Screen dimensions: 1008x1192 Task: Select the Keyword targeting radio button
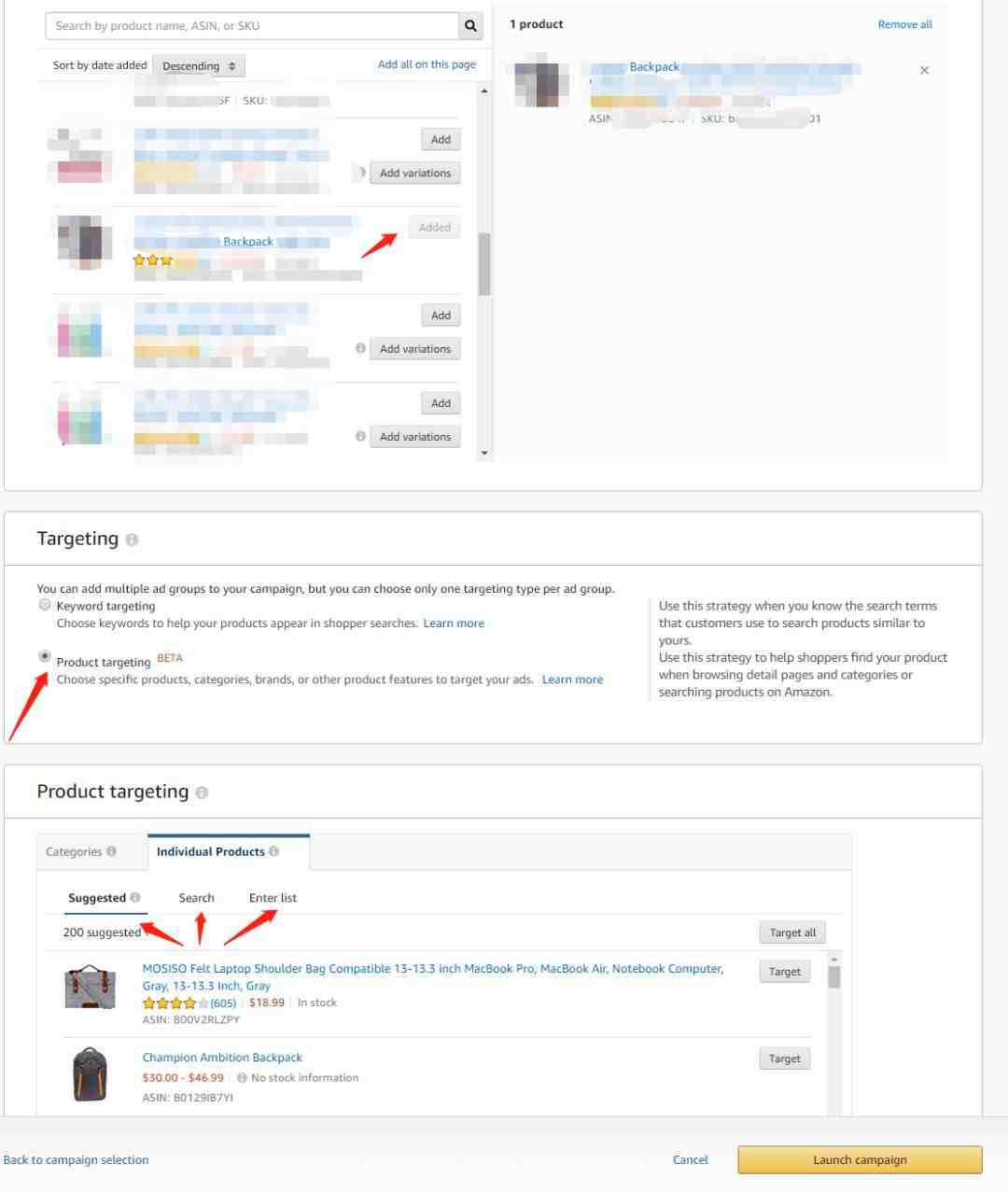click(x=44, y=605)
